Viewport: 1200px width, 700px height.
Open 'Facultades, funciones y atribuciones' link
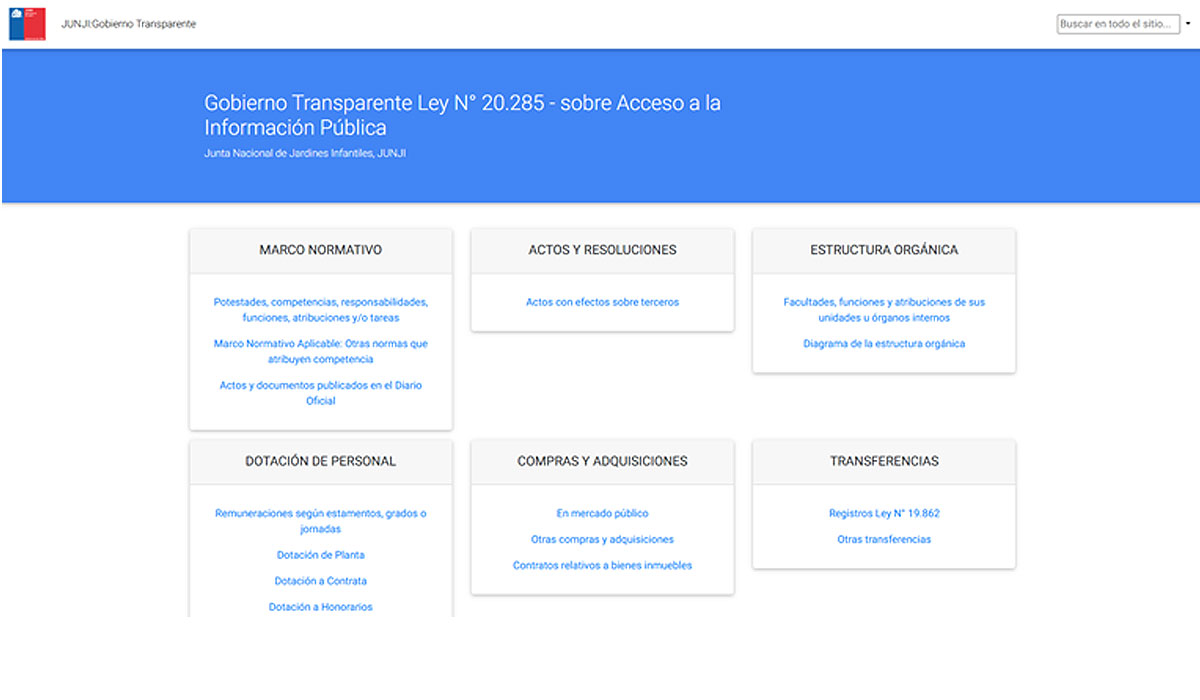pyautogui.click(x=884, y=310)
